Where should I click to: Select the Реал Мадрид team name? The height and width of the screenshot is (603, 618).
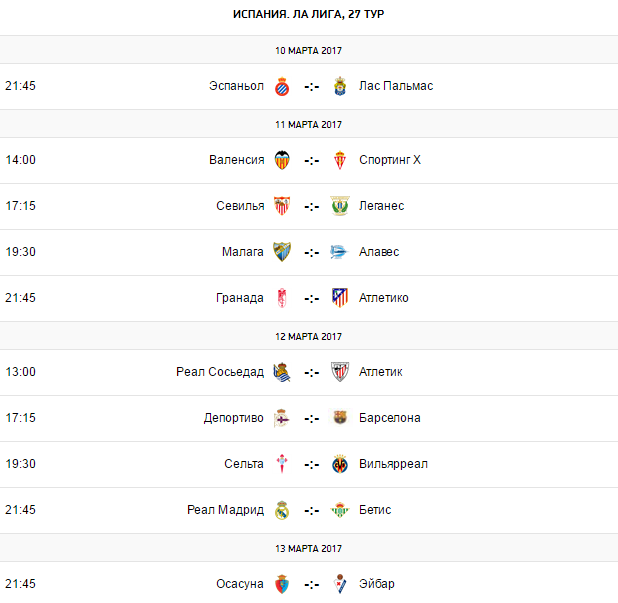pos(226,510)
